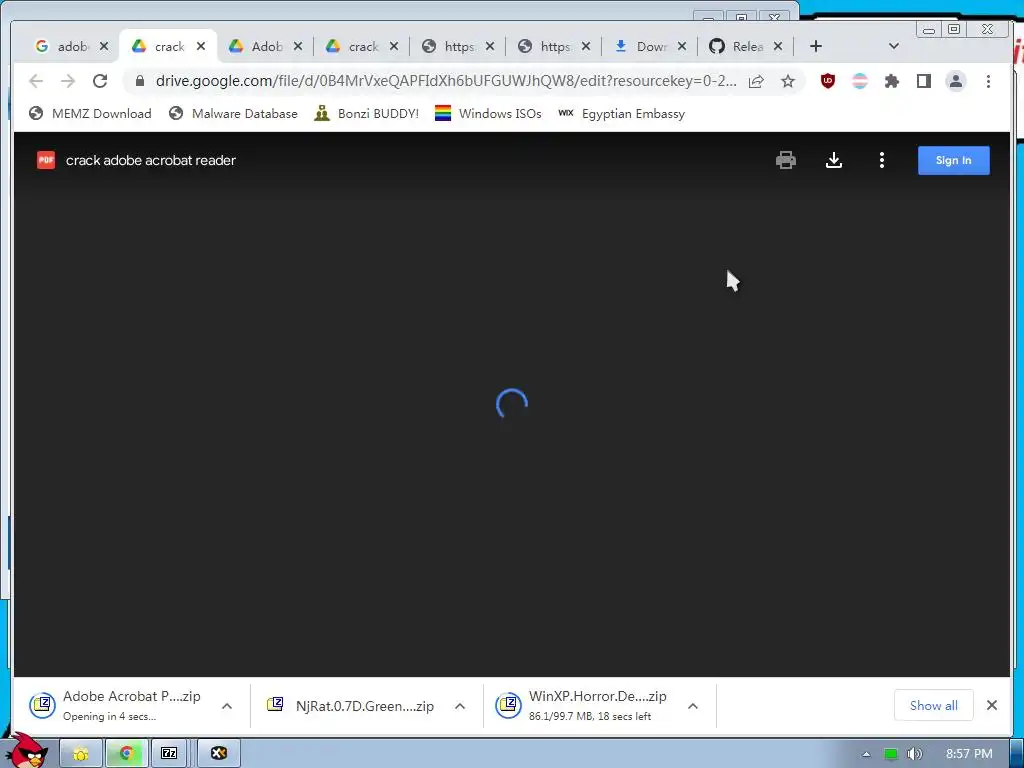Open a new browser tab
Viewport: 1024px width, 768px height.
point(816,46)
